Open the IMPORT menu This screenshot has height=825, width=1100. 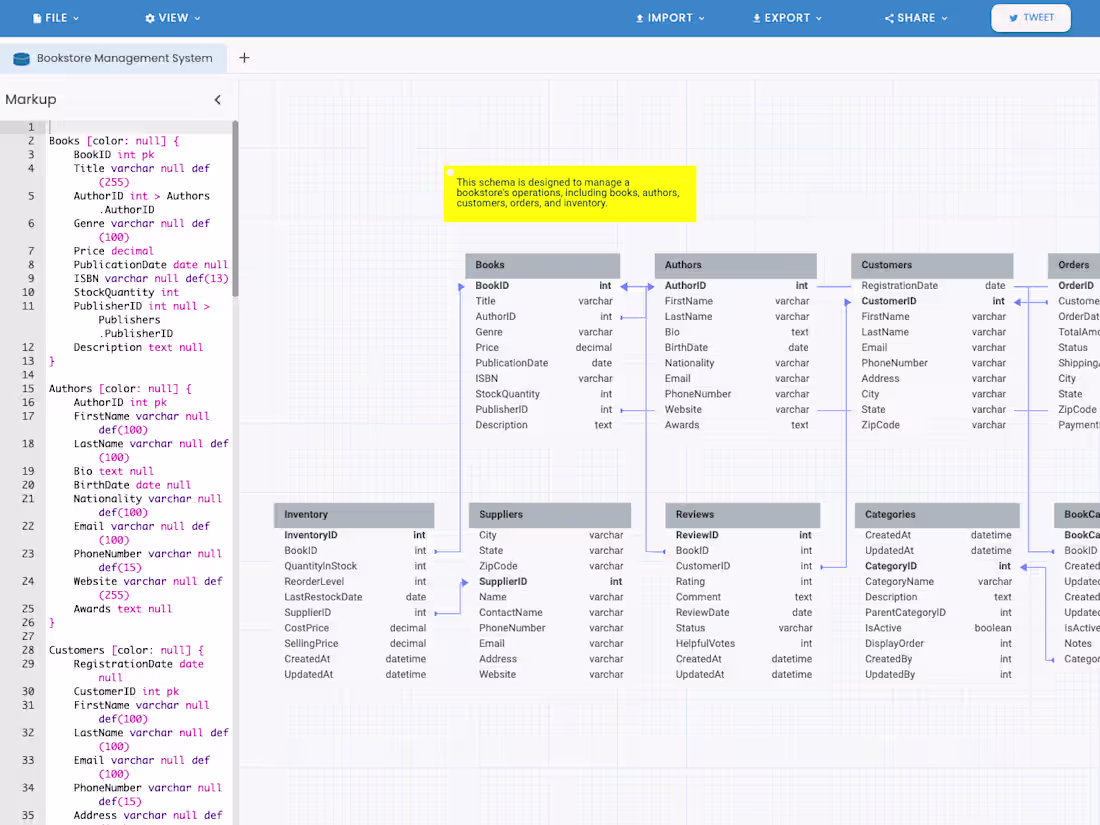670,18
